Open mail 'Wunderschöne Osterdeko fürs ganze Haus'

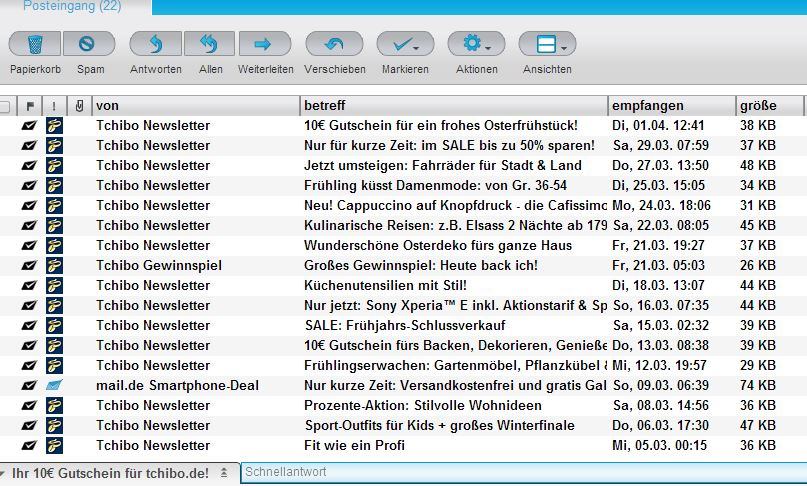(x=438, y=246)
